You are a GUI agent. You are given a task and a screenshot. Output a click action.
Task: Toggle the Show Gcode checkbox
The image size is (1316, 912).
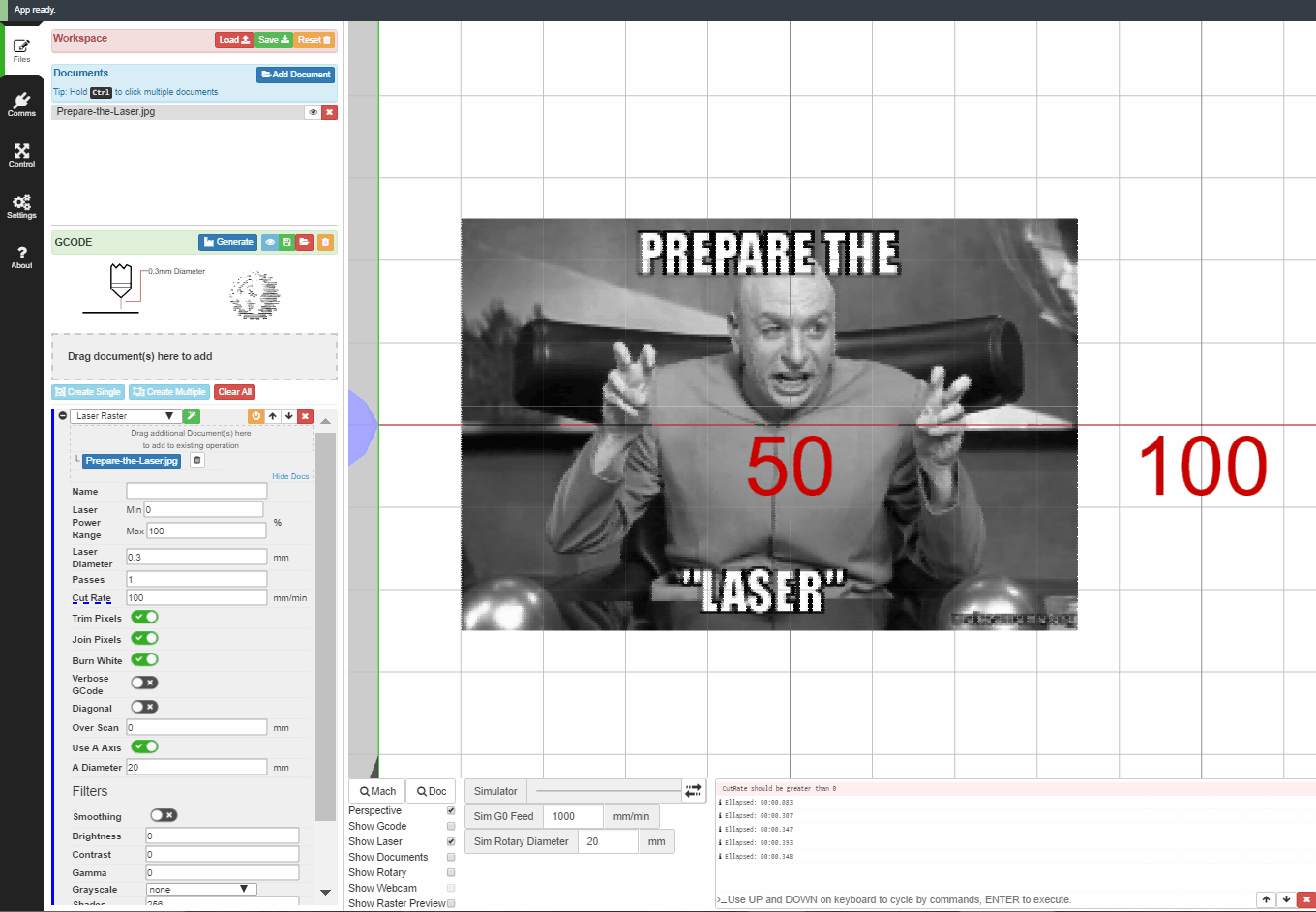[x=451, y=826]
